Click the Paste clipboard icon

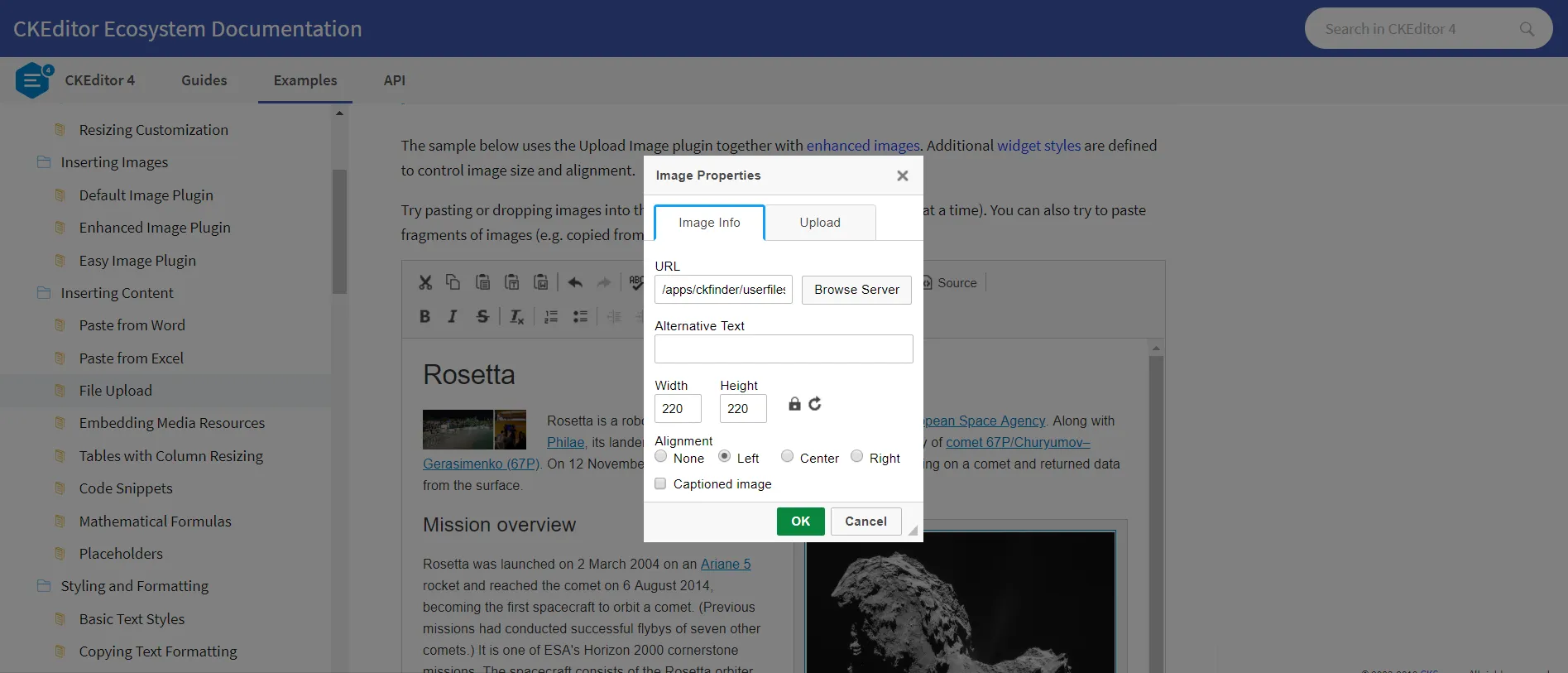pos(482,282)
